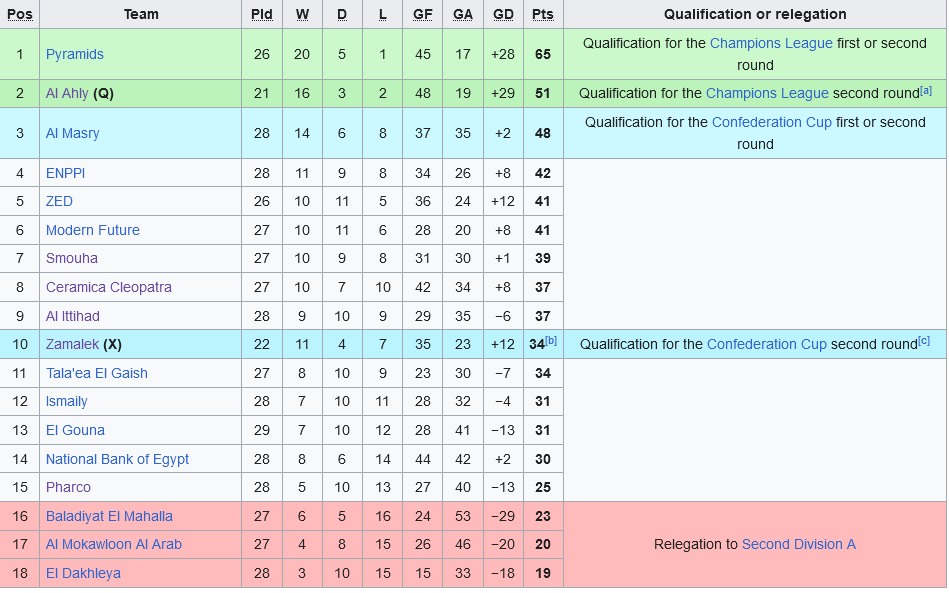Click the Pld column header
This screenshot has width=949, height=593.
tap(261, 14)
